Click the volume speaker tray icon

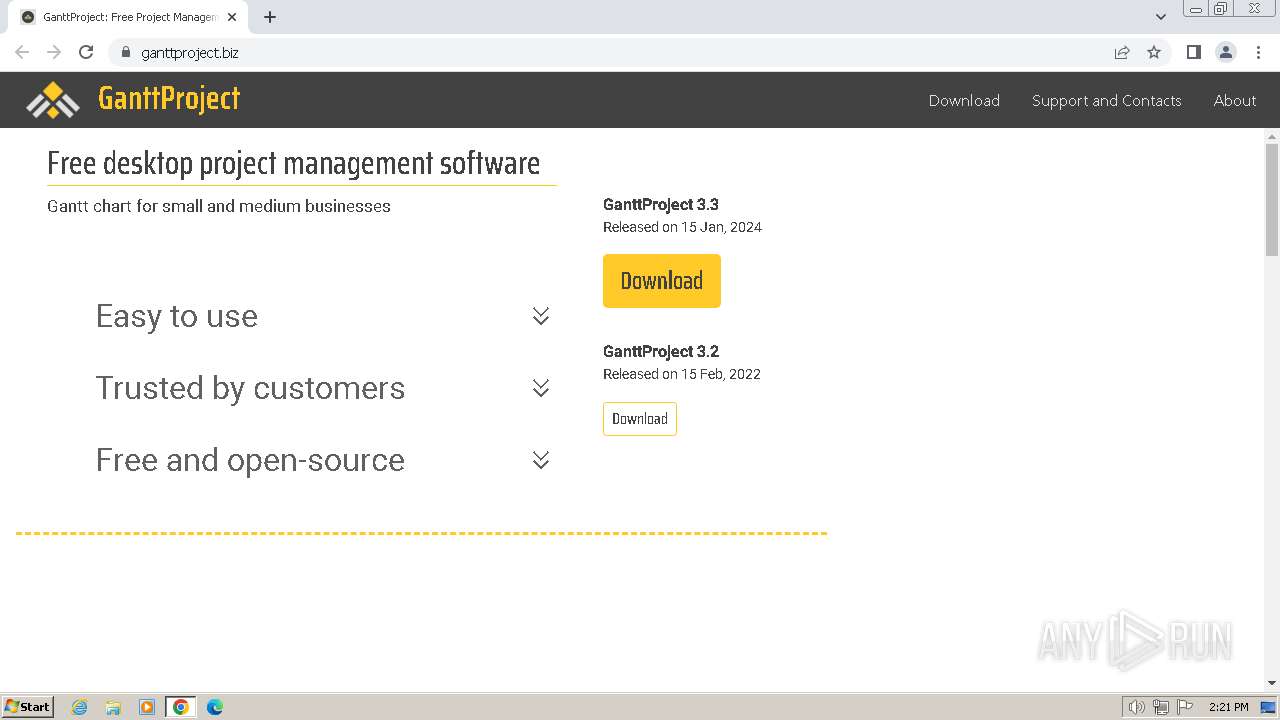tap(1137, 707)
